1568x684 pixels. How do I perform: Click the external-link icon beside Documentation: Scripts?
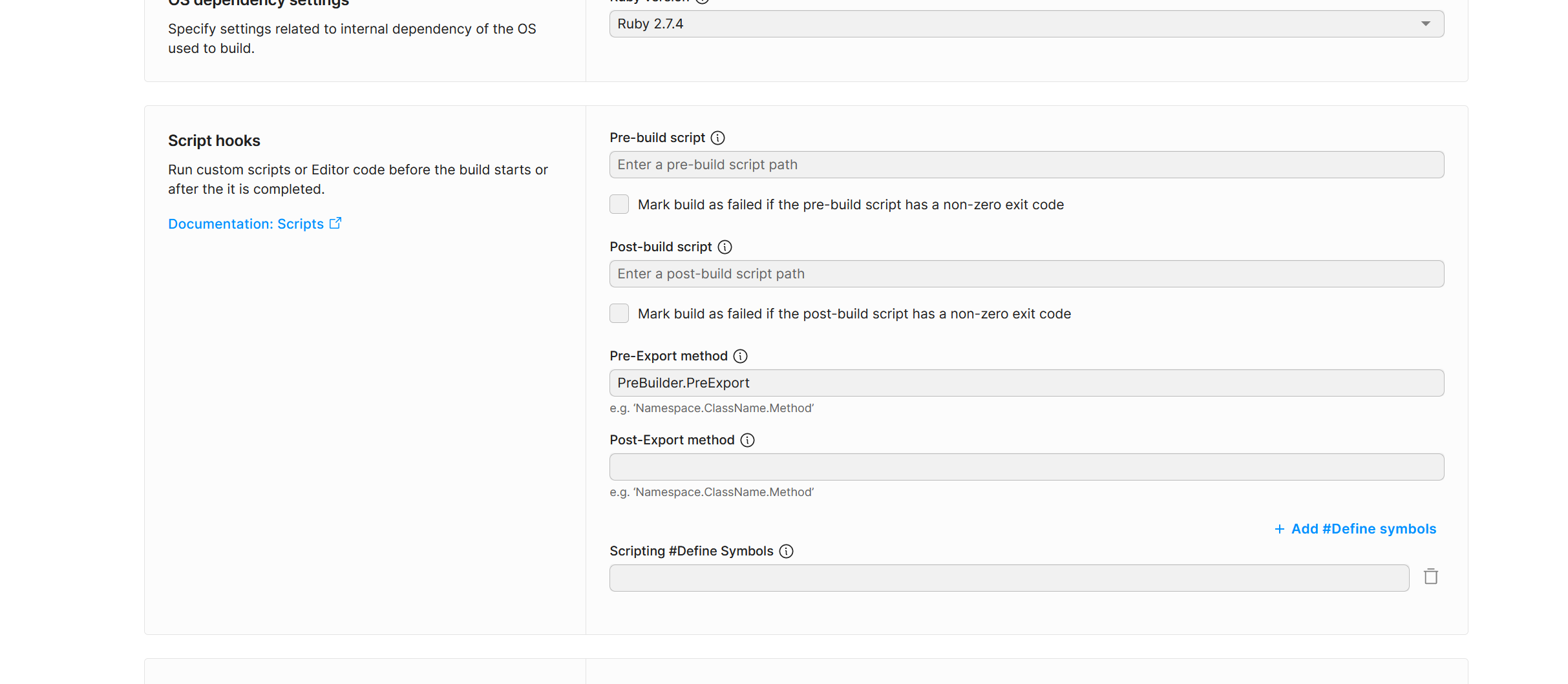pyautogui.click(x=336, y=222)
